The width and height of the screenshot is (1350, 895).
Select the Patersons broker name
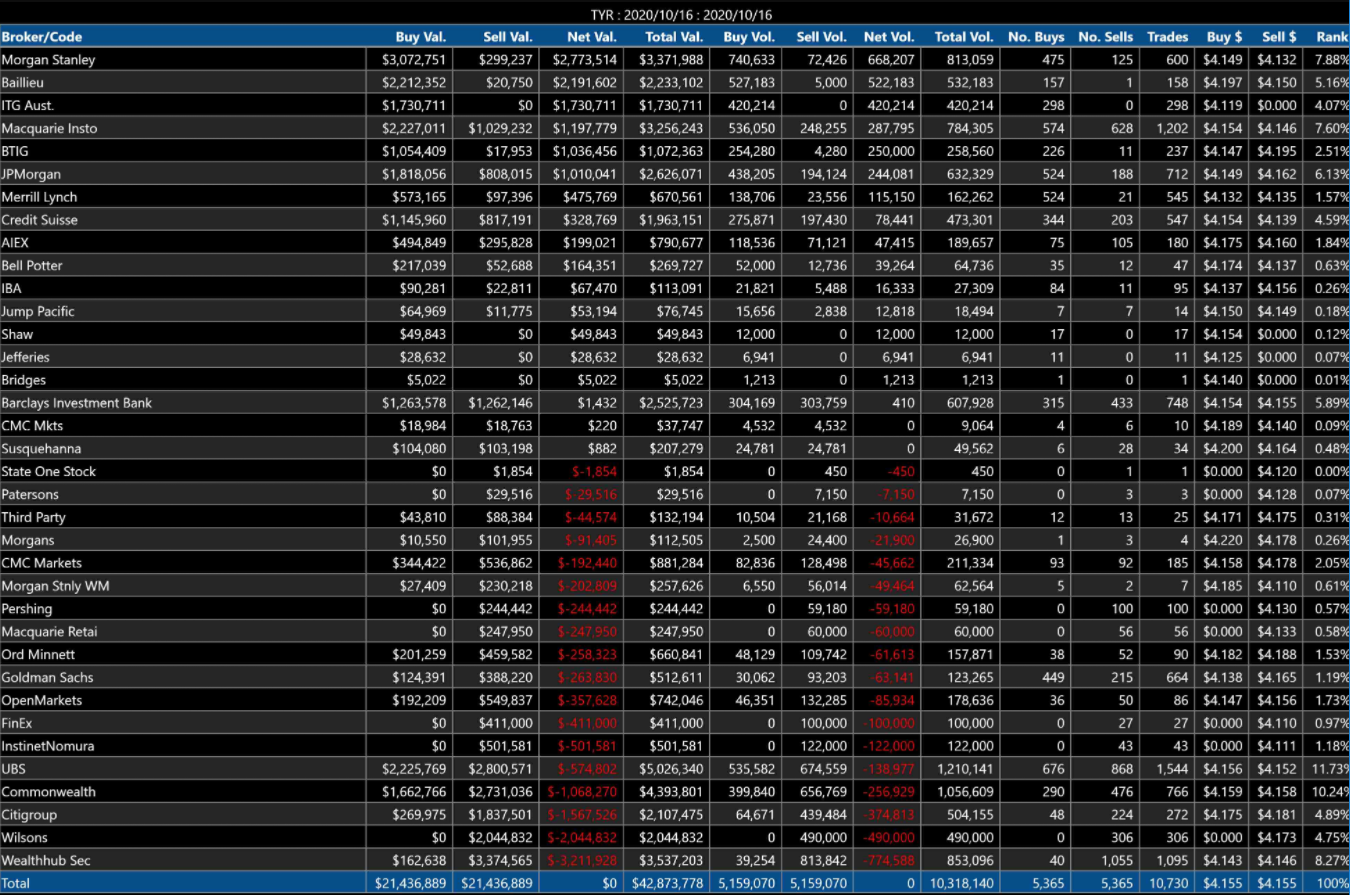[30, 494]
